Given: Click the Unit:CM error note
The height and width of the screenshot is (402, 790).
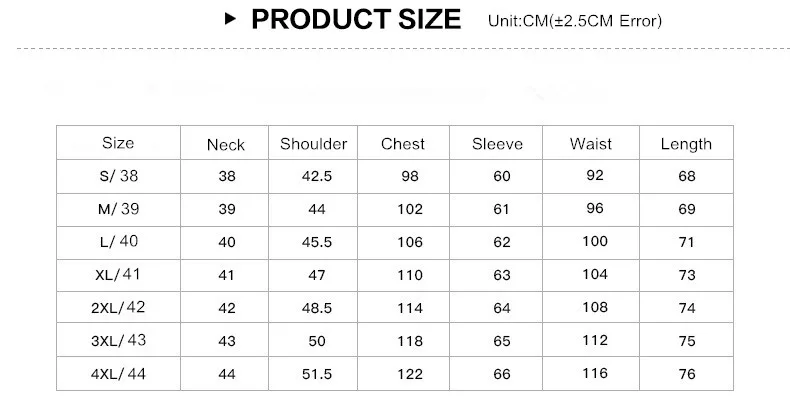Looking at the screenshot, I should pyautogui.click(x=575, y=21).
